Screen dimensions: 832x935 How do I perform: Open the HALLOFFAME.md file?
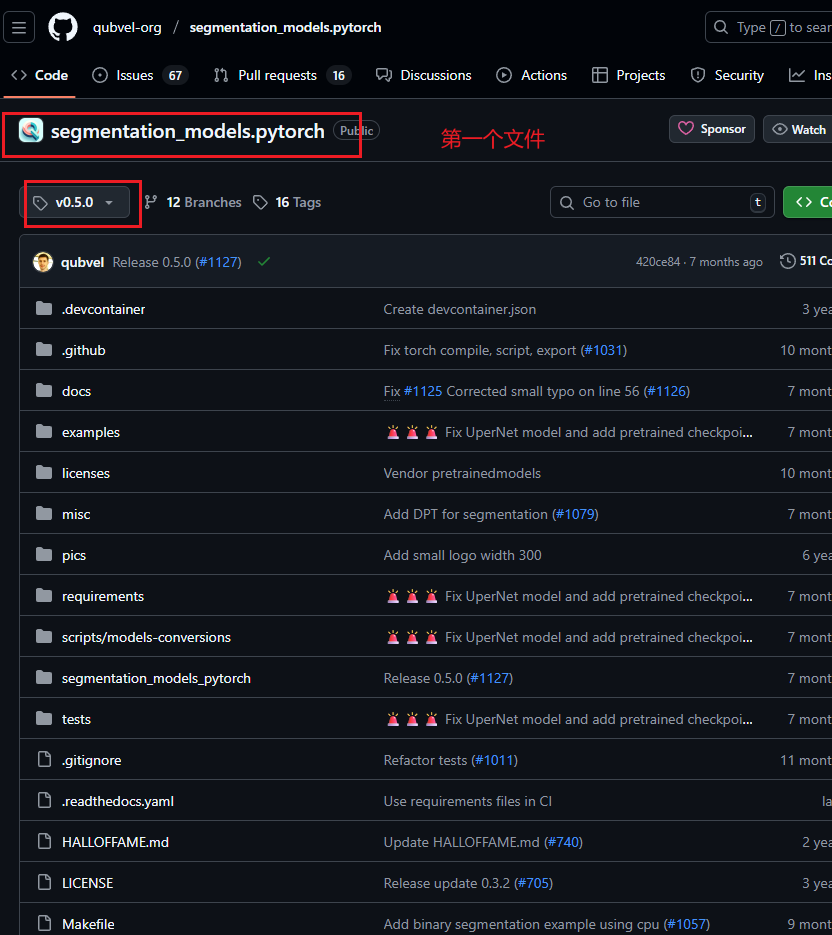tap(115, 842)
